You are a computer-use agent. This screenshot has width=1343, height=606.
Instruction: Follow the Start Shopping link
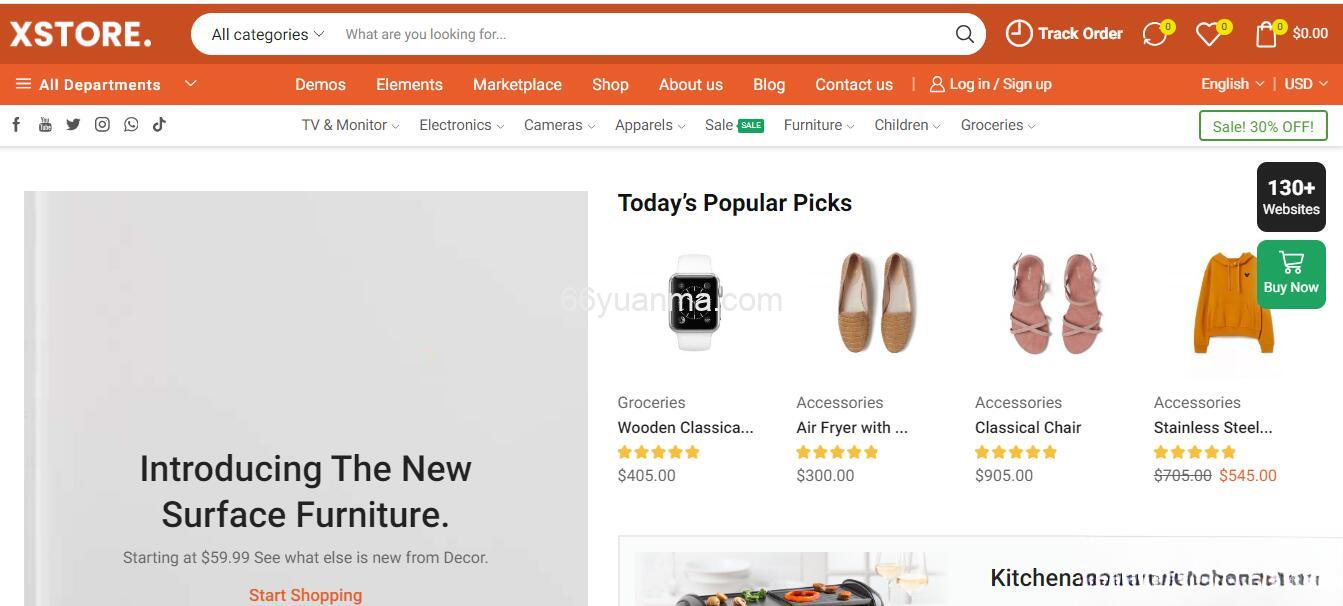305,595
